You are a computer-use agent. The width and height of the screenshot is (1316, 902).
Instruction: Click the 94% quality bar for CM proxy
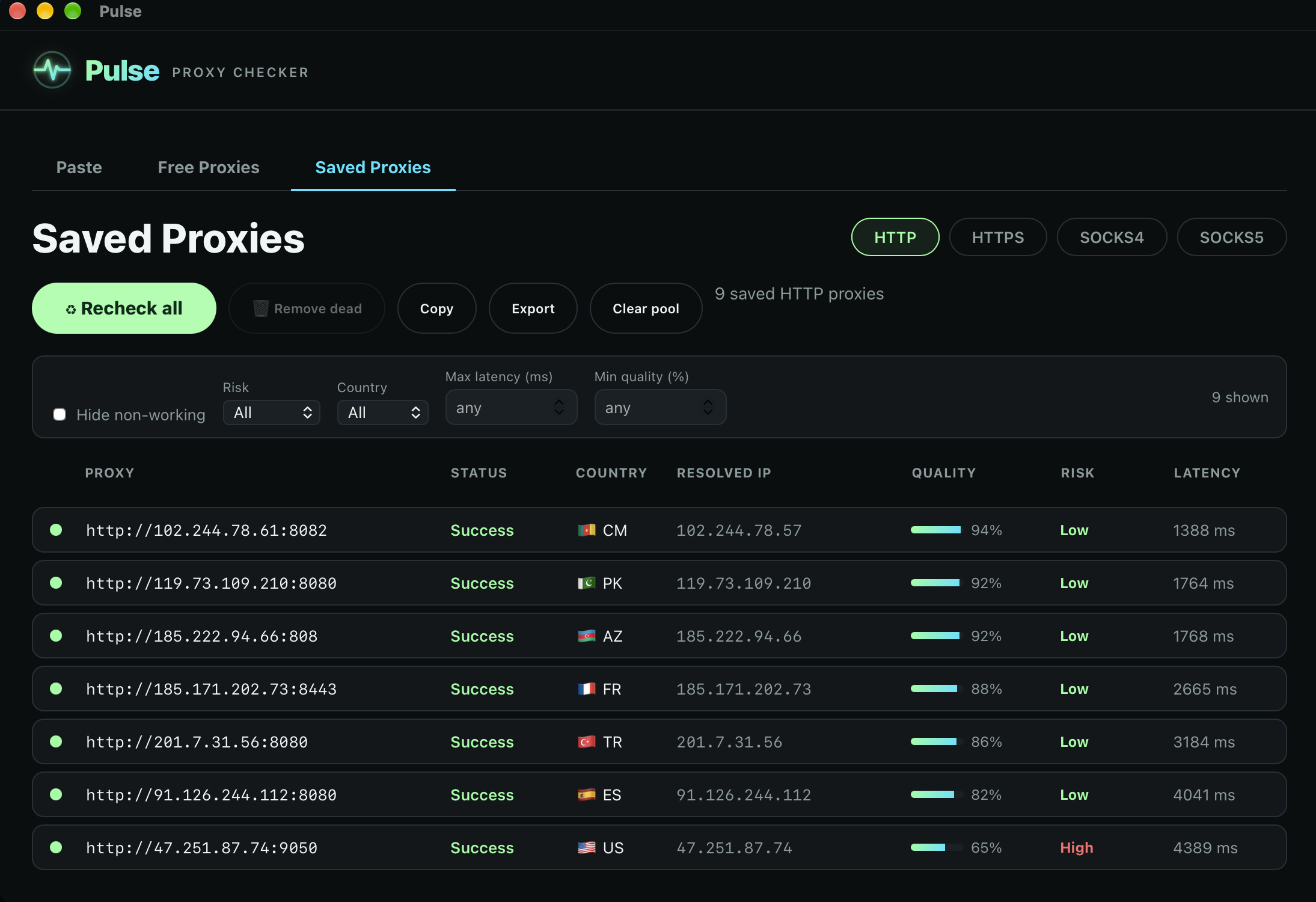pos(936,530)
